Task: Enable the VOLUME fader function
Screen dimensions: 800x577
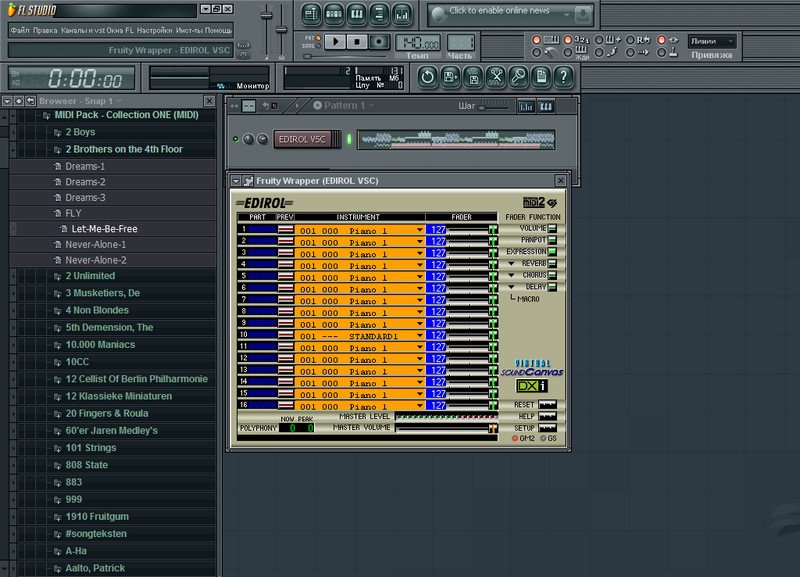Action: tap(552, 229)
